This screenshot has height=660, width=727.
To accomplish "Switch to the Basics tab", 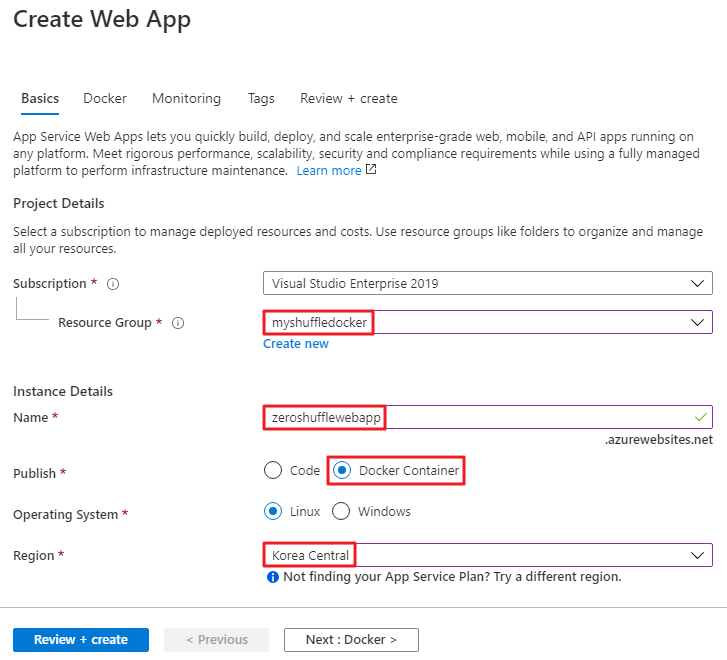I will point(40,98).
